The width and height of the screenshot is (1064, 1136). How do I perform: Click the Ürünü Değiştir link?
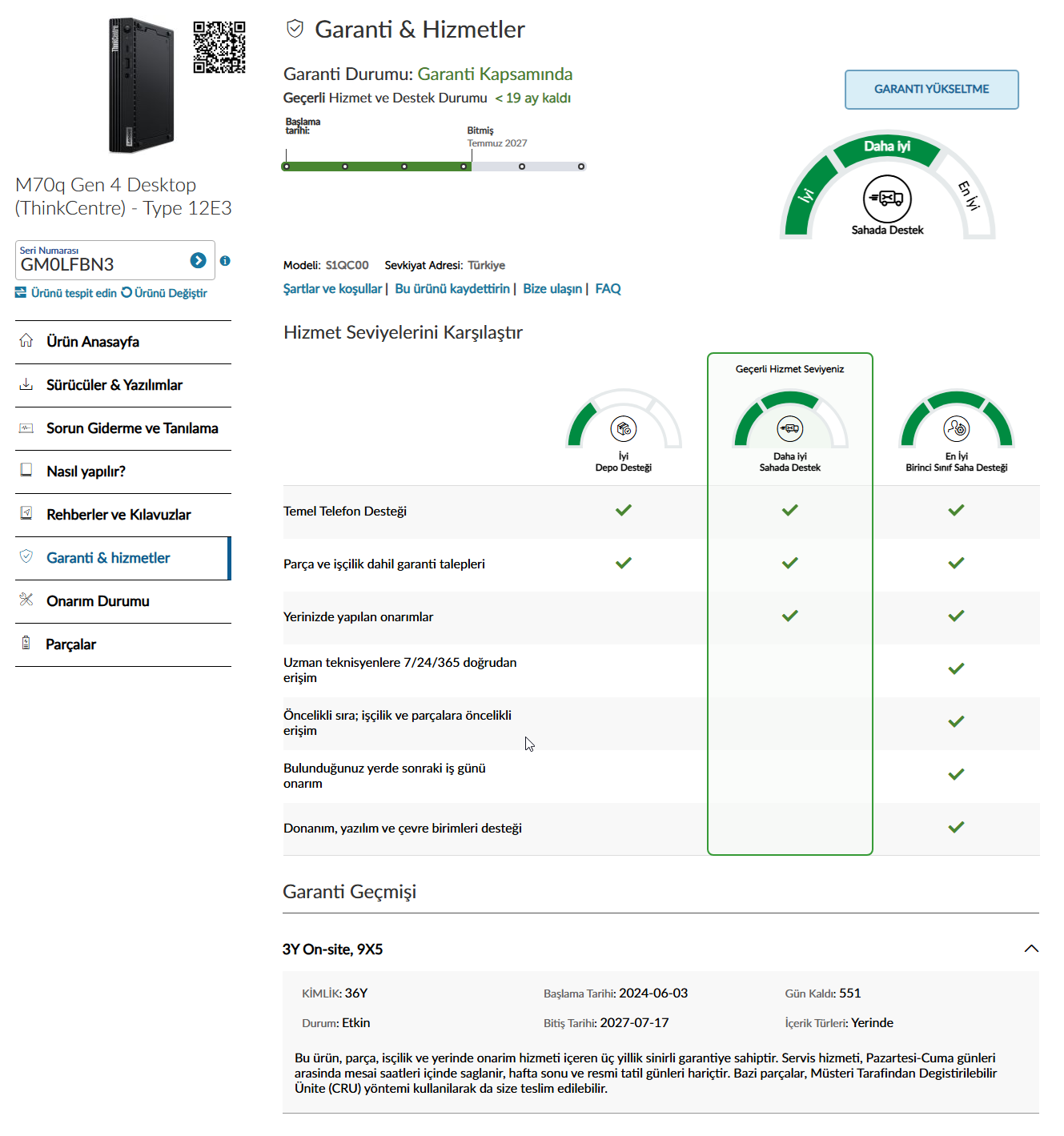point(171,293)
